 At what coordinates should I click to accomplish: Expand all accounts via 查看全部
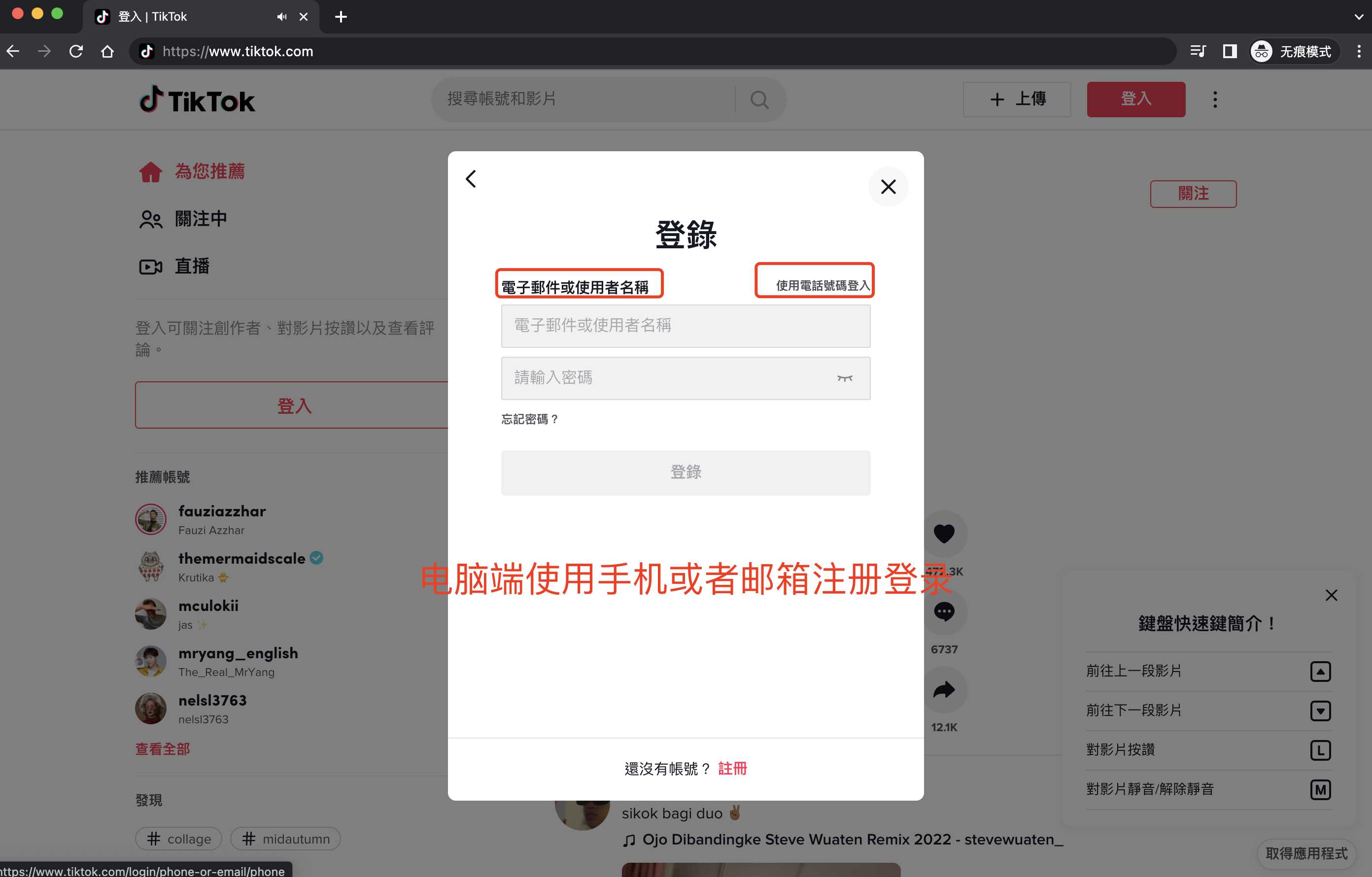click(162, 749)
